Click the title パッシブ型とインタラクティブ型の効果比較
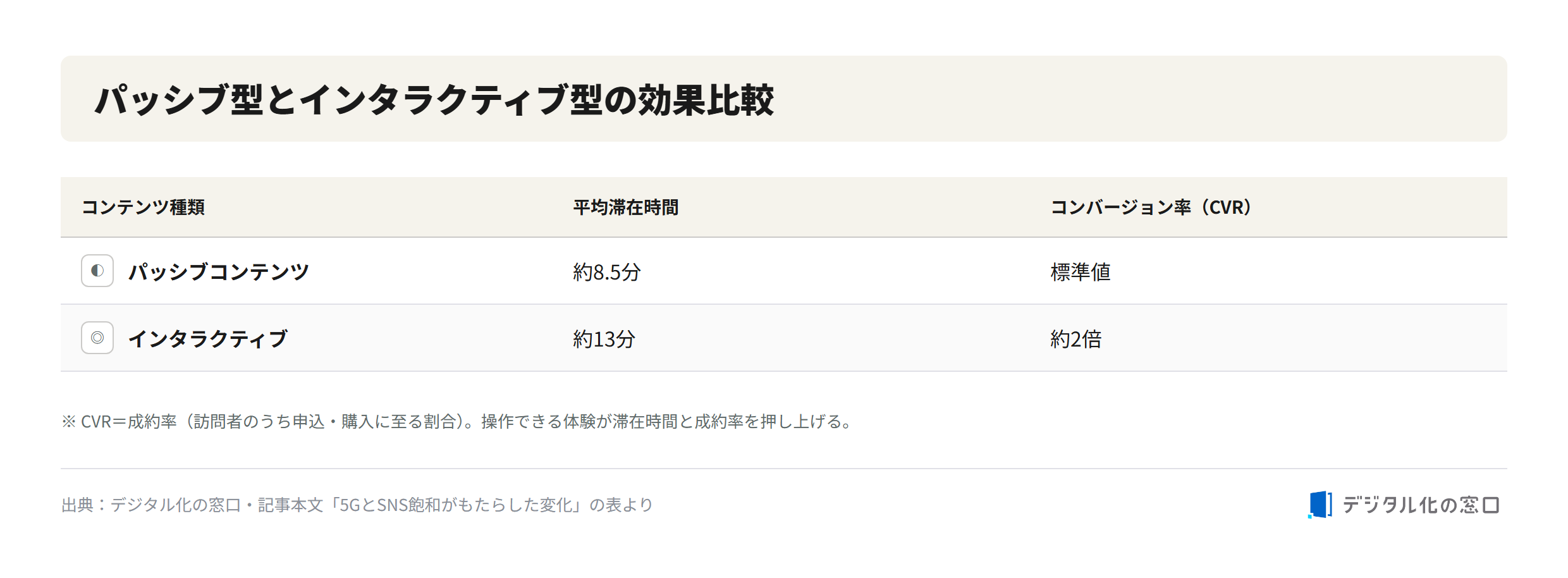Screen dimensions: 1568x578 point(434,100)
